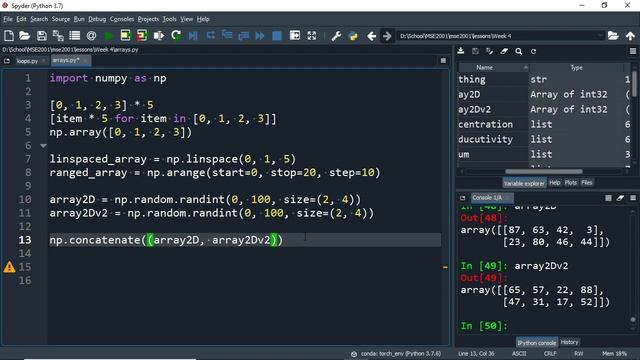This screenshot has height=360, width=640.
Task: Continue execution debug icon
Action: tap(260, 36)
